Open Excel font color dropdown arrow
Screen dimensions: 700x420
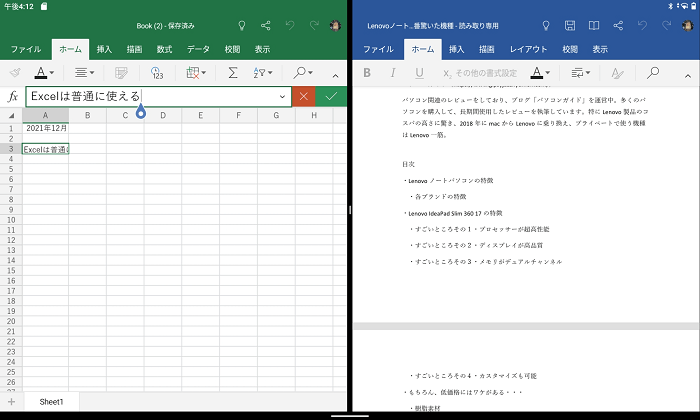pos(52,73)
